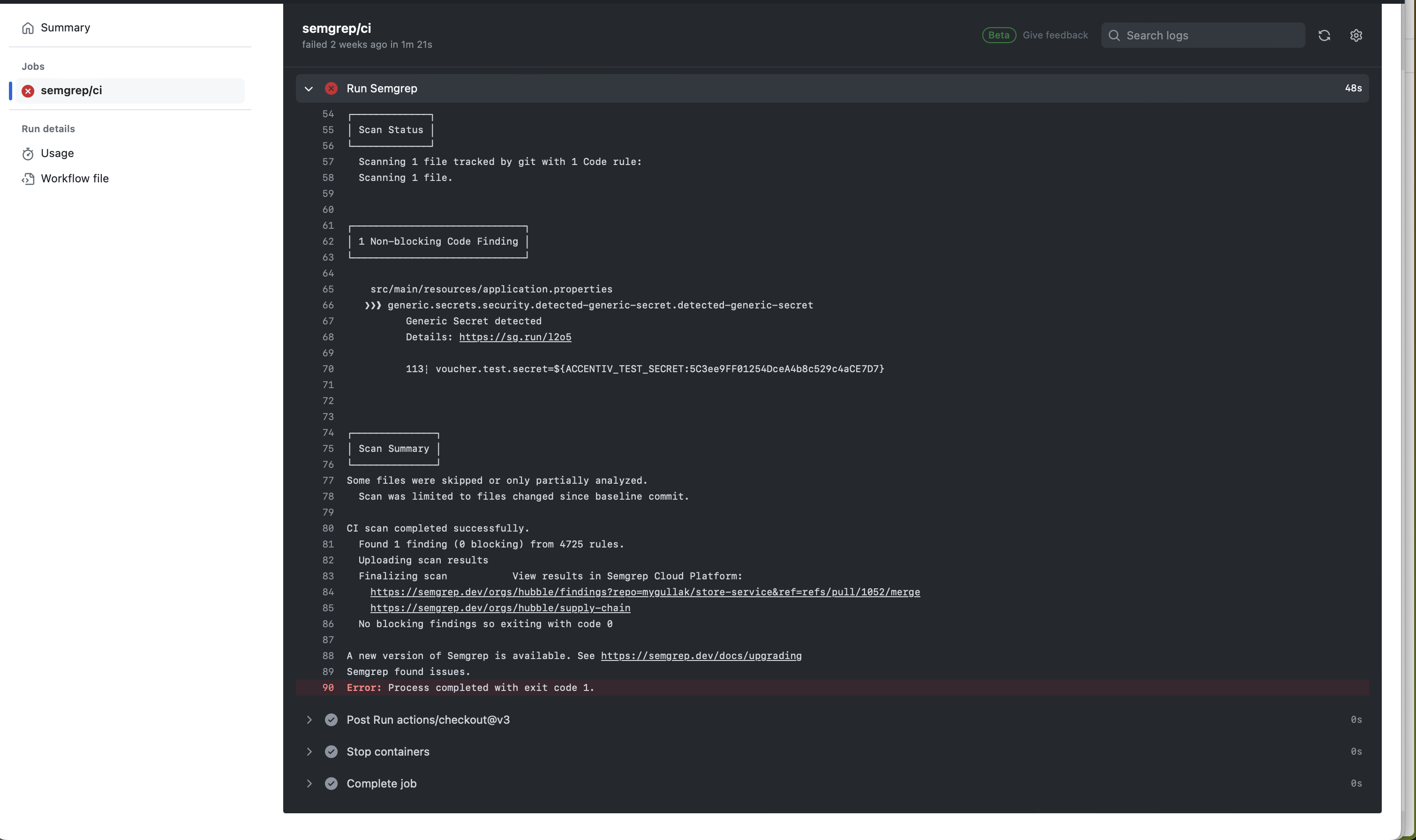Select the semgrep/ci job in the sidebar
This screenshot has height=840, width=1416.
(x=72, y=90)
